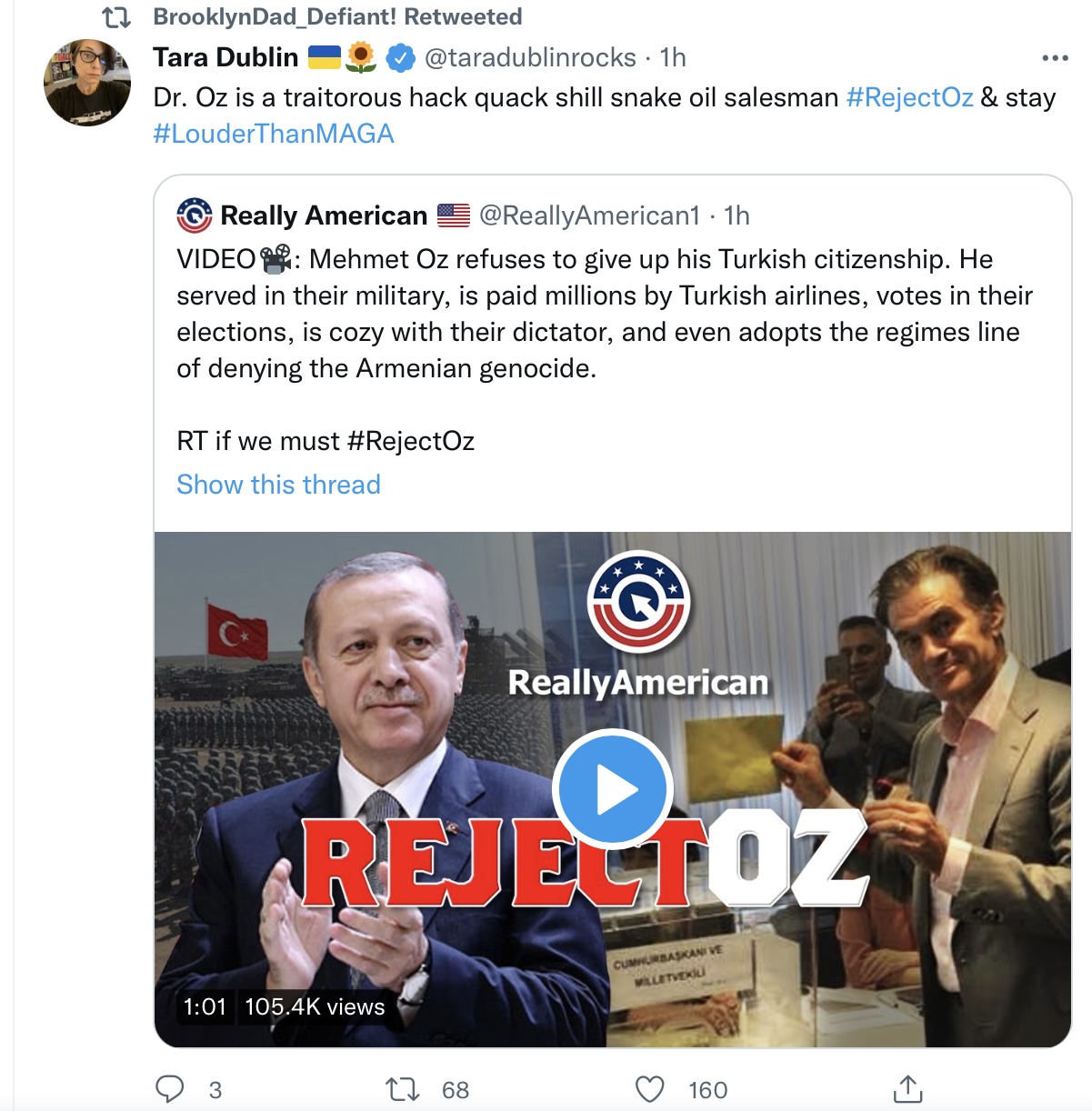Open the share tweet icon
The height and width of the screenshot is (1111, 1092).
coord(907,1088)
